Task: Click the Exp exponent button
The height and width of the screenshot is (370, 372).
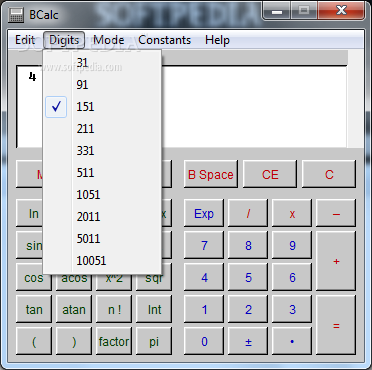Action: point(204,213)
